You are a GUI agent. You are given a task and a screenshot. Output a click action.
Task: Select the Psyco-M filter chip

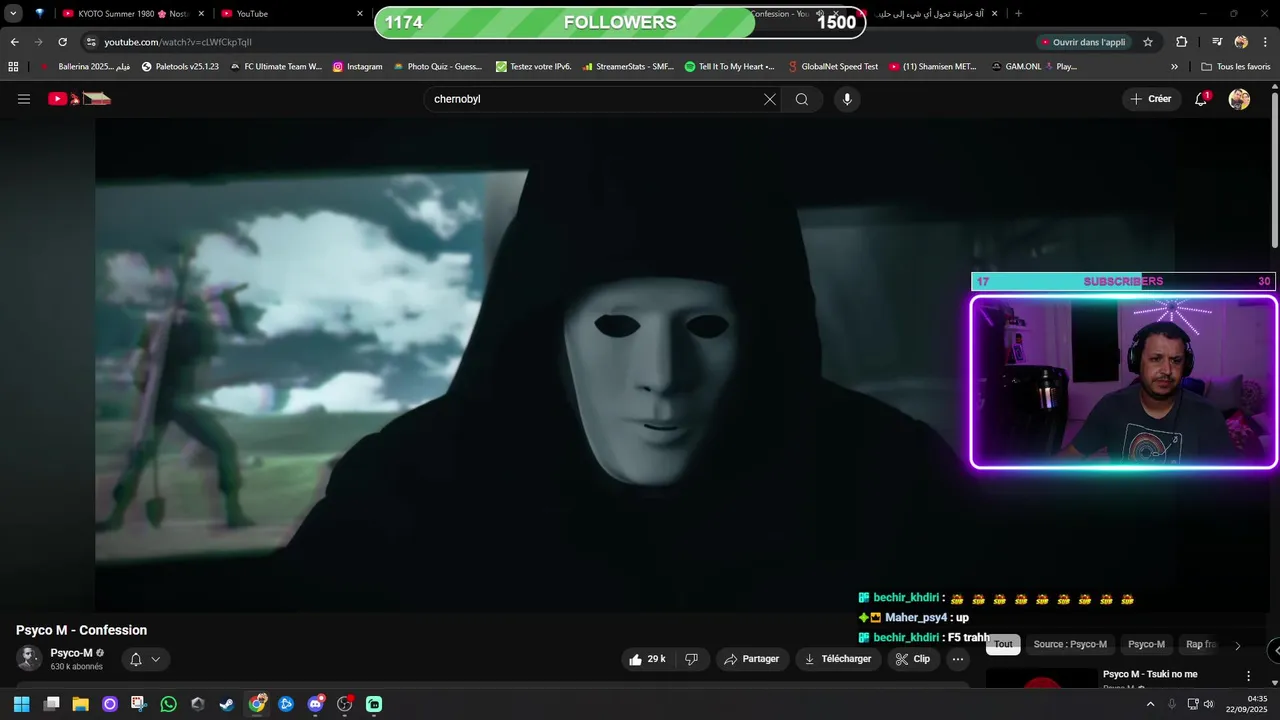[x=1146, y=645]
